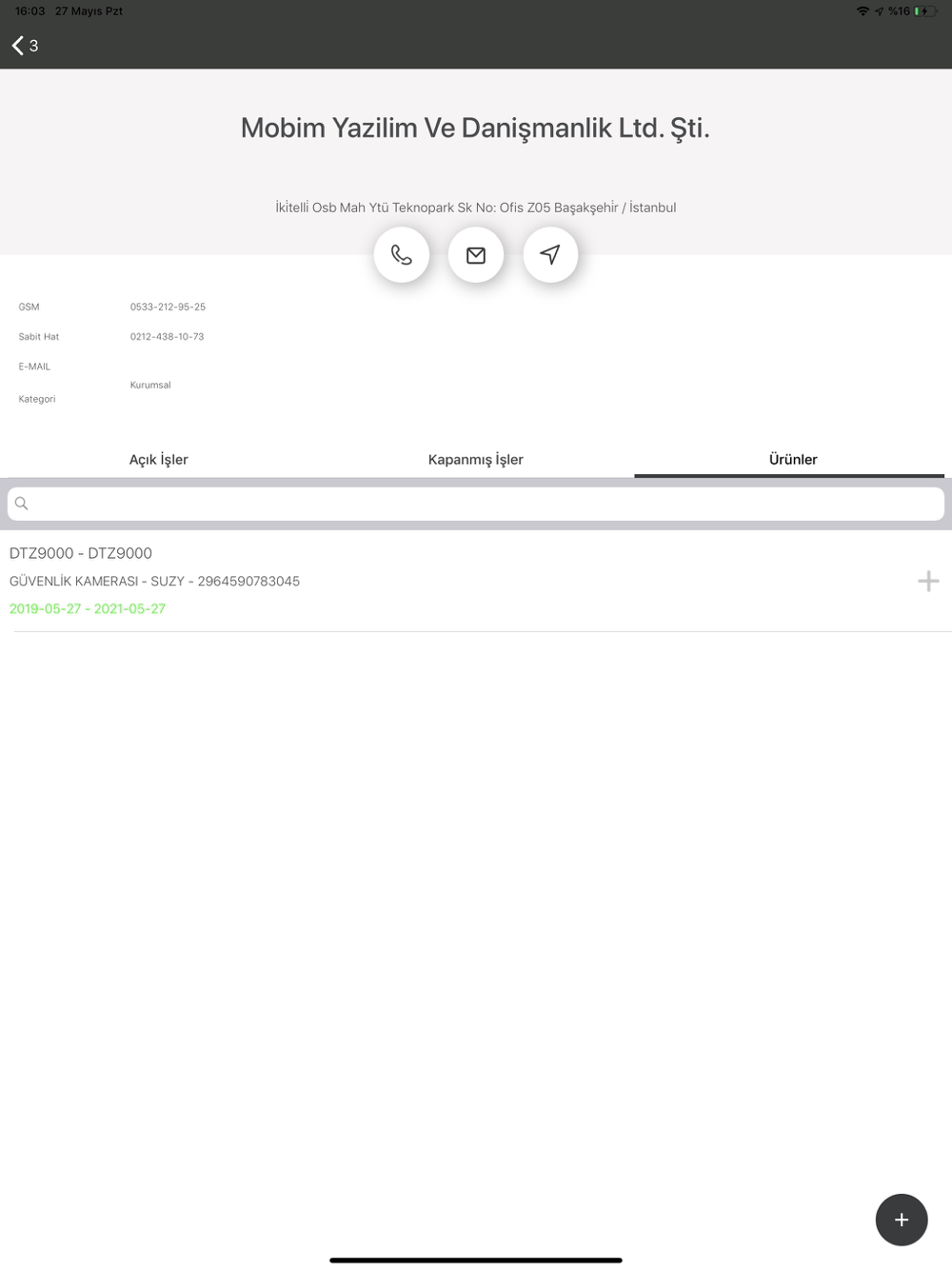Tap company name Mobim Yazilim Ve Danışmanlik

pos(475,128)
